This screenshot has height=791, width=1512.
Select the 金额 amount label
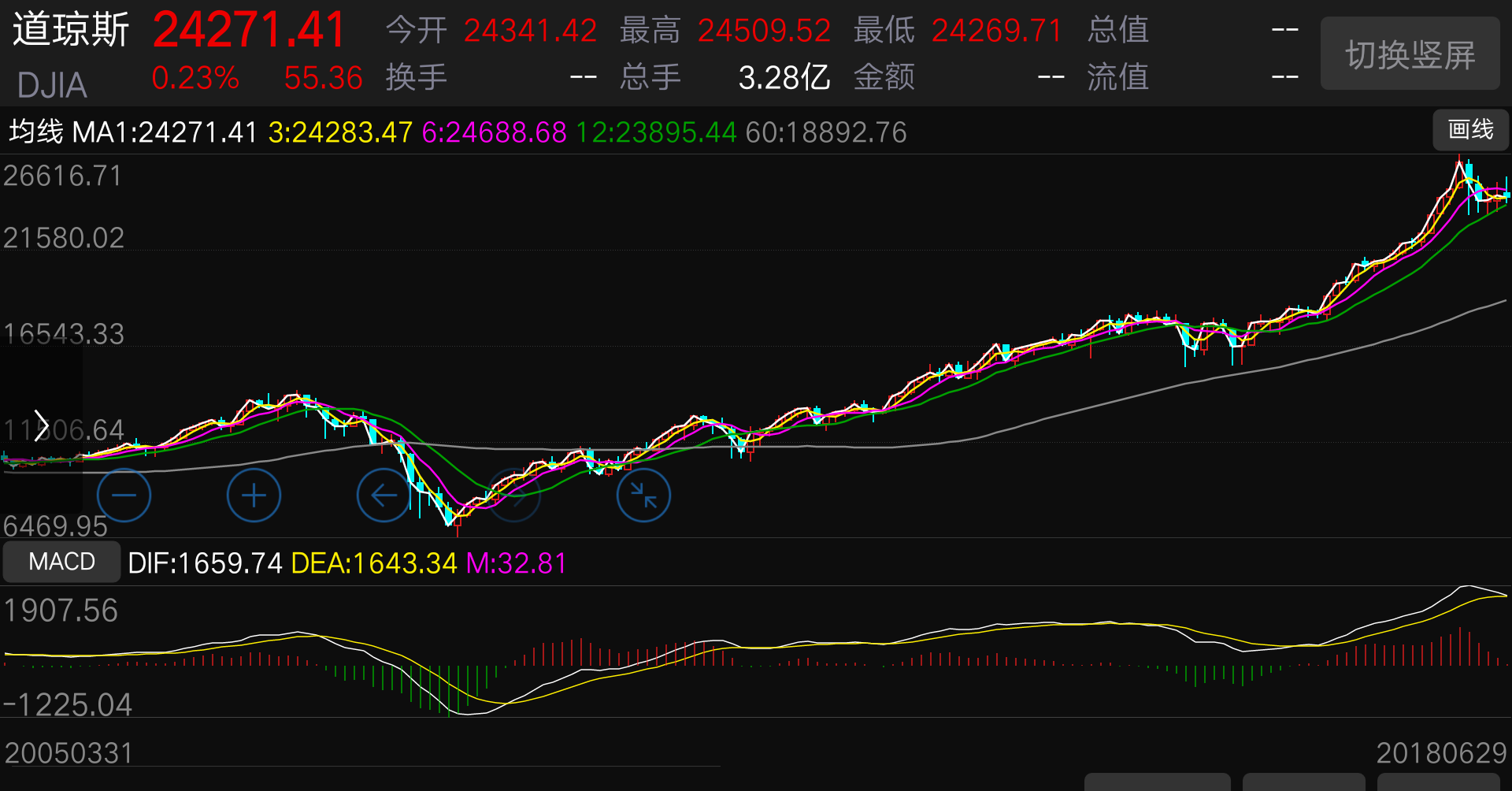coord(884,77)
